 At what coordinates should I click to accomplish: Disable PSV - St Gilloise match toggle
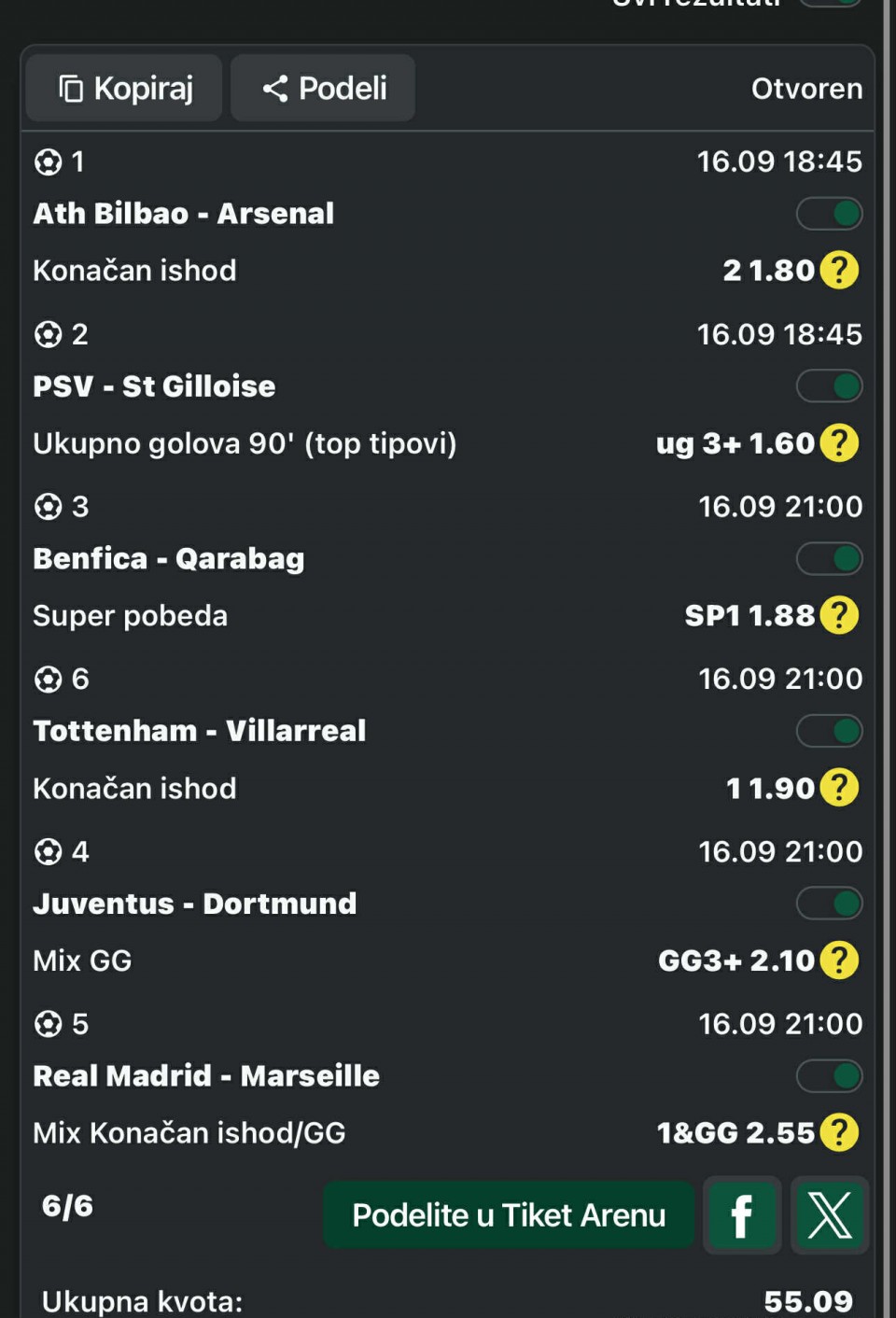829,386
